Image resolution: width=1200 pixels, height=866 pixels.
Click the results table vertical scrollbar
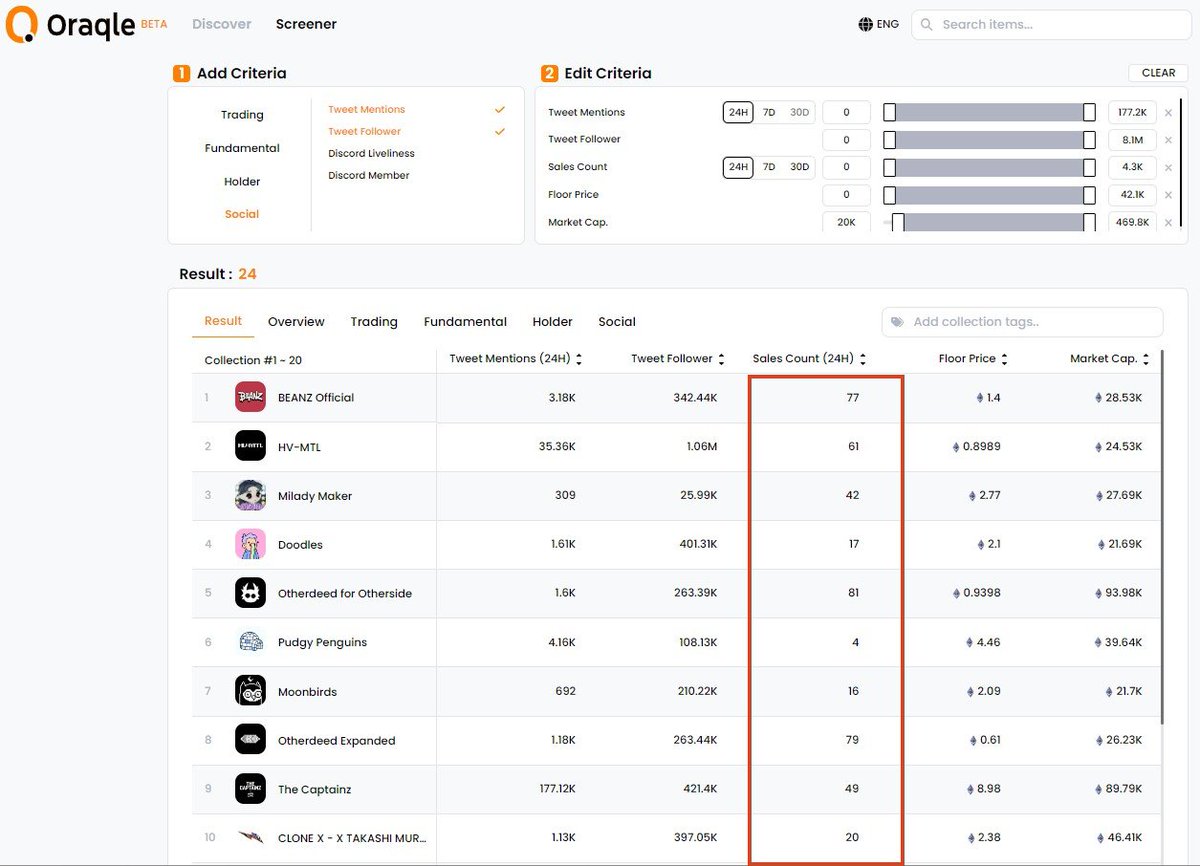[x=1161, y=536]
